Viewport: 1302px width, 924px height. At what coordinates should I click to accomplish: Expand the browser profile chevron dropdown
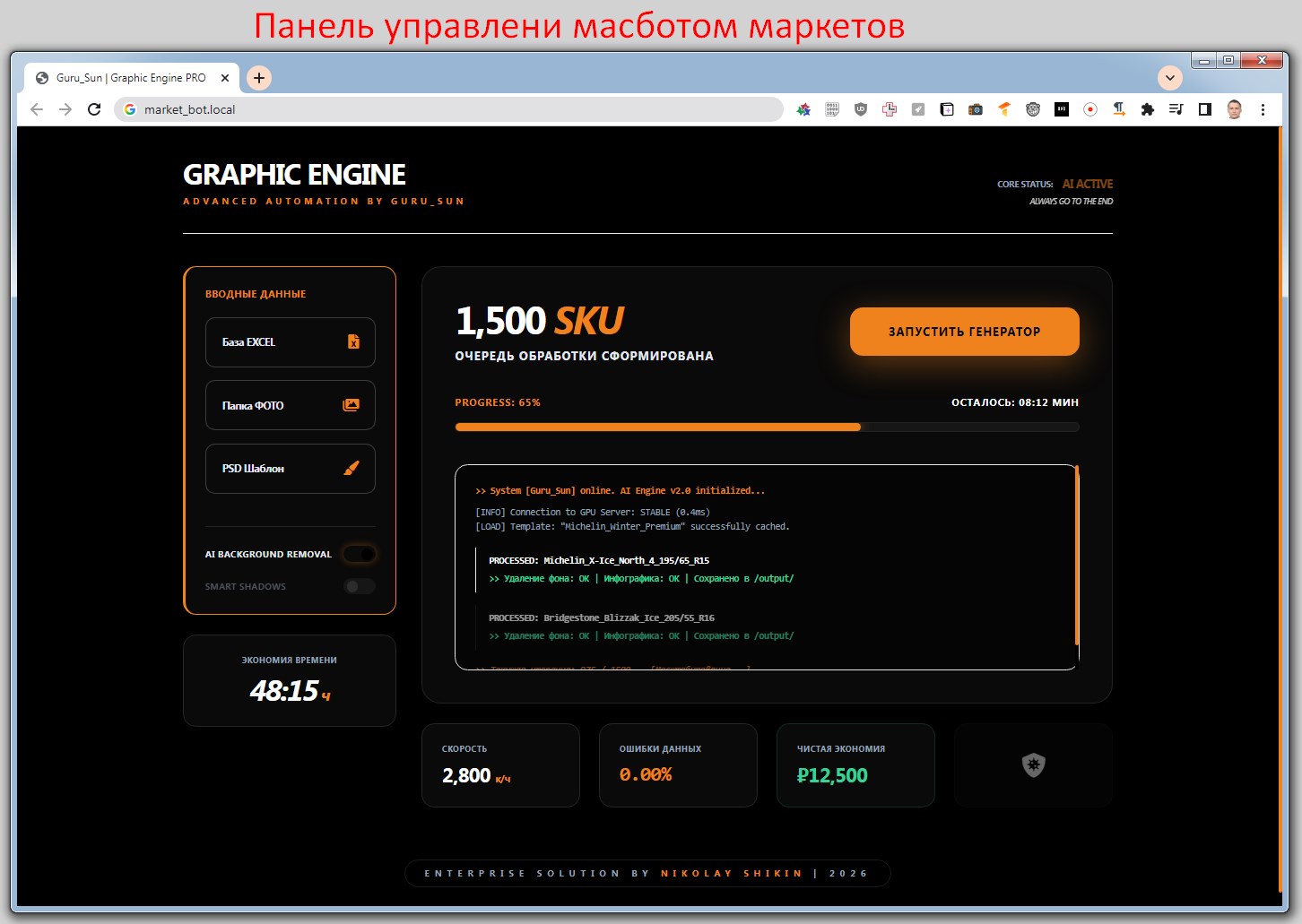tap(1170, 77)
